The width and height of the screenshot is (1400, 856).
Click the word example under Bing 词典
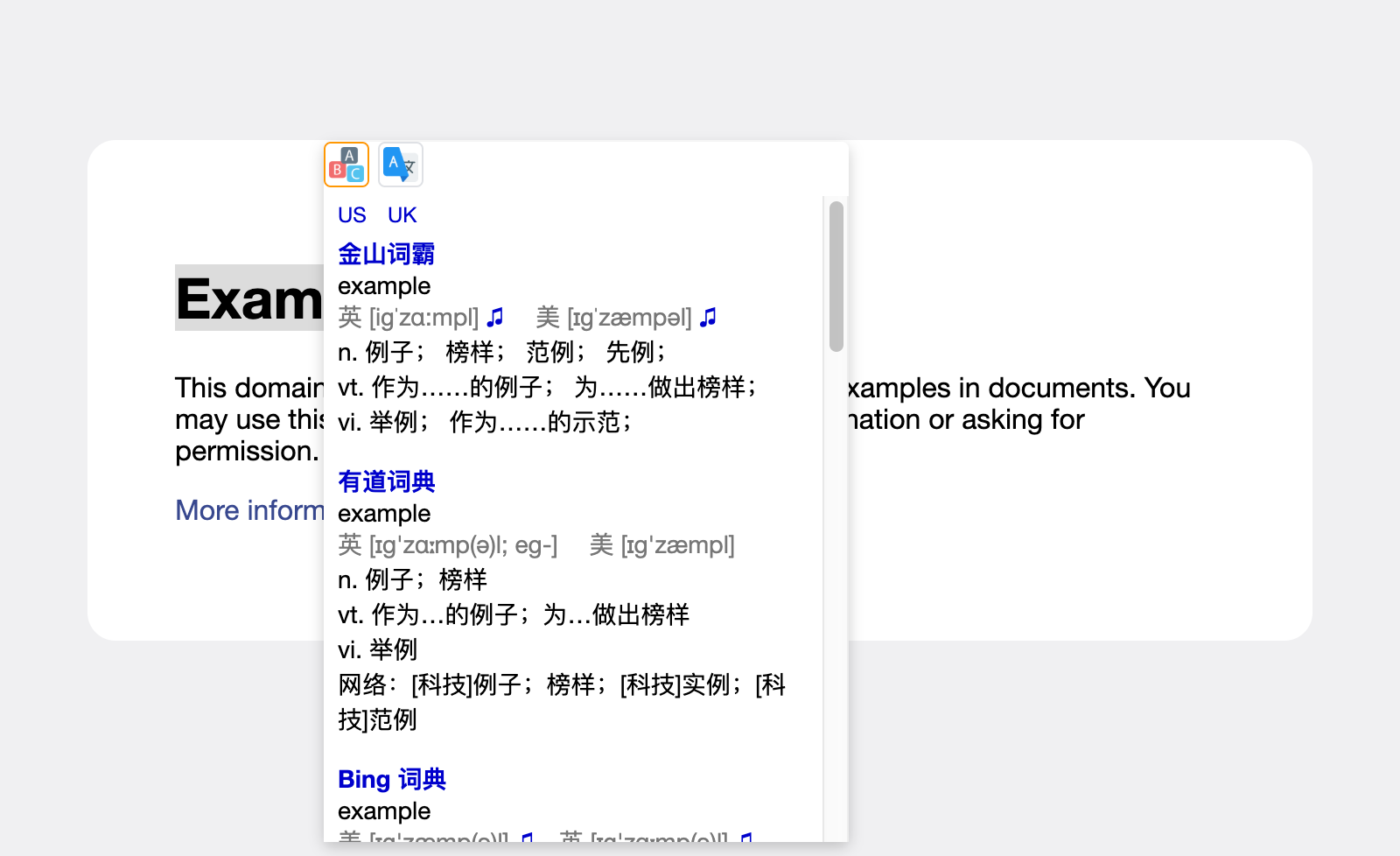384,811
